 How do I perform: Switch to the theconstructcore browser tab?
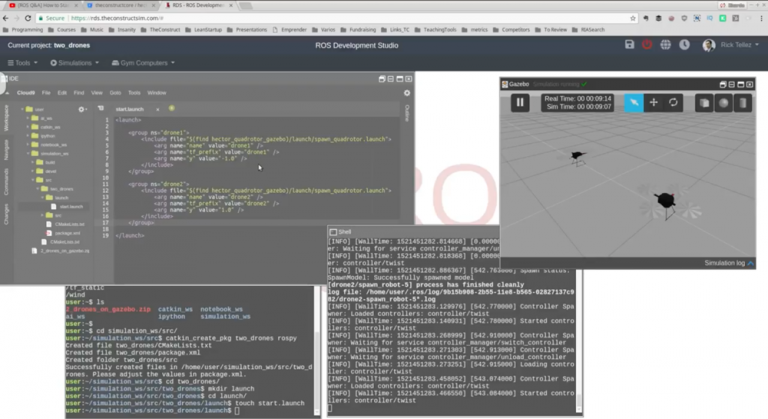coord(120,5)
